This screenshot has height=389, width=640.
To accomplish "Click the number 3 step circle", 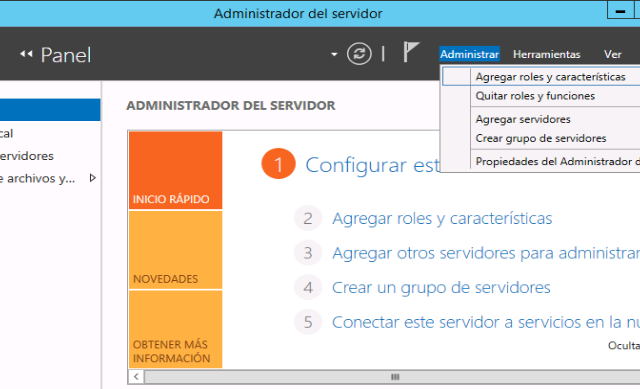I will 308,253.
